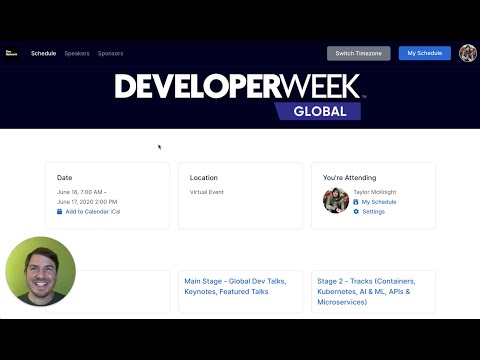Click the Dev Network logo icon
This screenshot has height=360, width=480.
(11, 53)
